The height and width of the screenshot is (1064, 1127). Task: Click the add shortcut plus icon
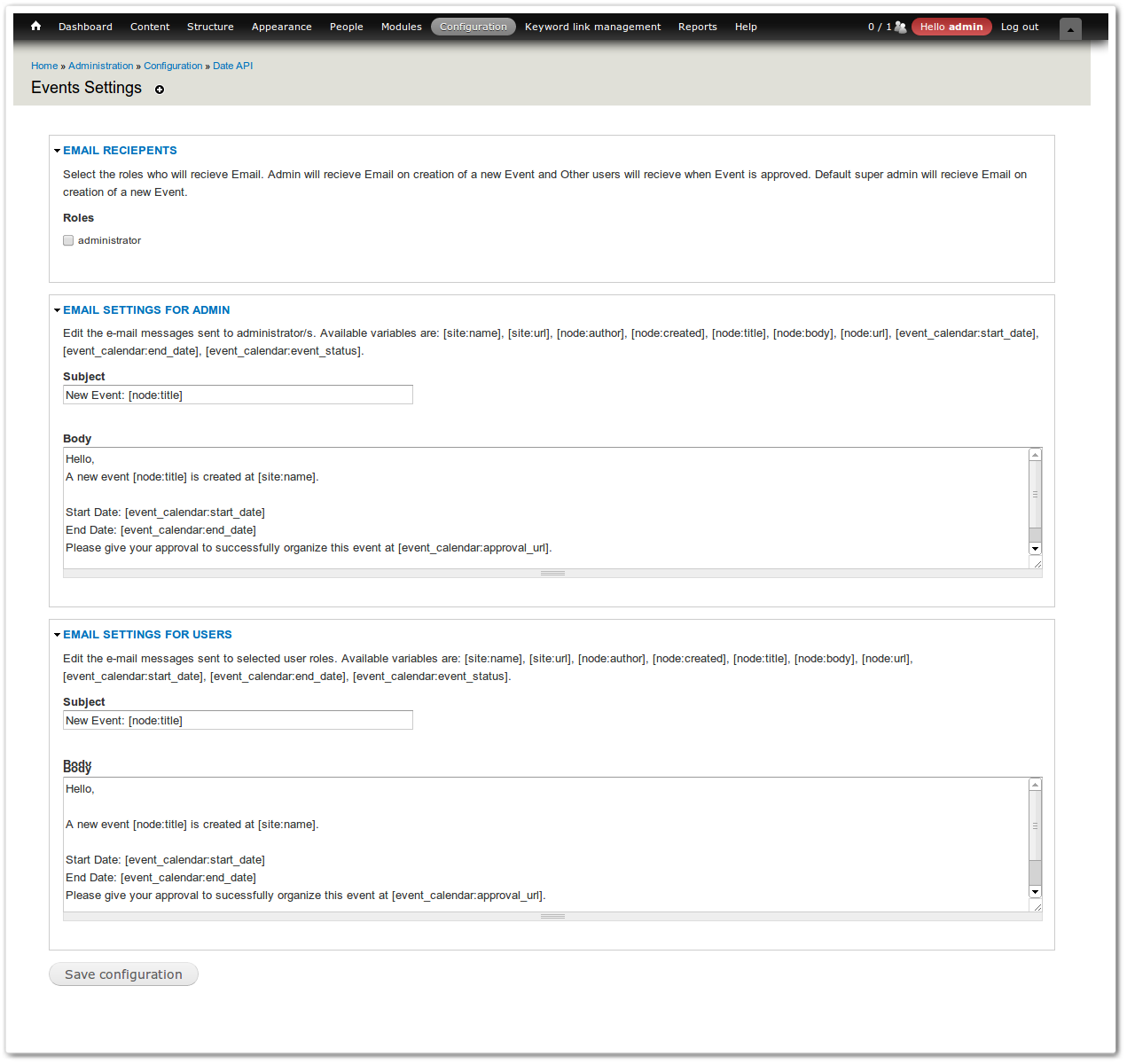160,90
